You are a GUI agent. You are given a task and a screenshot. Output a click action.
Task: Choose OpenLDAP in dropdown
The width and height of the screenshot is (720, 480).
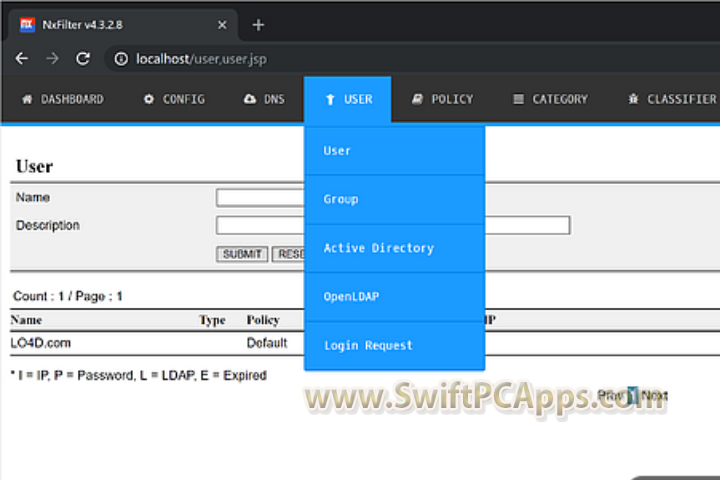click(x=394, y=297)
